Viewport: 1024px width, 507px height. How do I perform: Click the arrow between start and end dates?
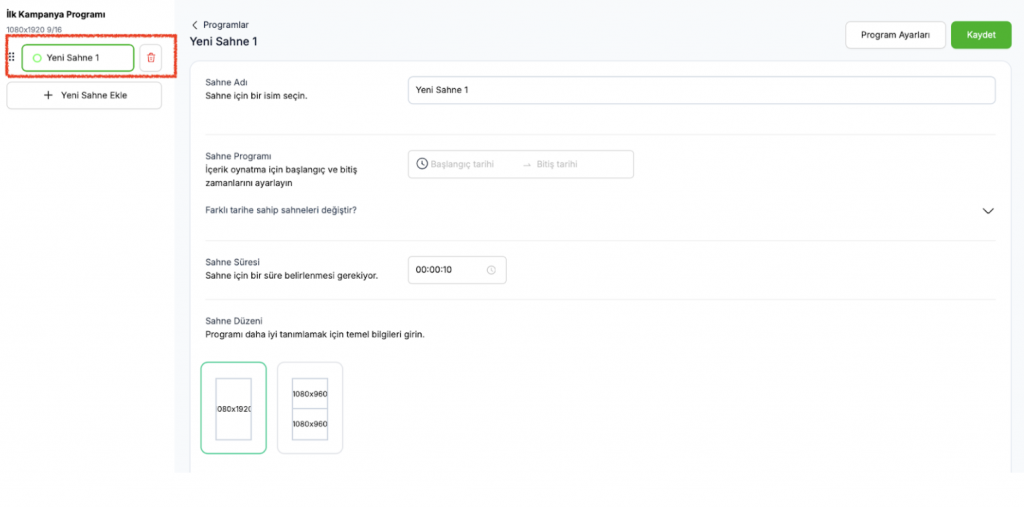pyautogui.click(x=526, y=164)
